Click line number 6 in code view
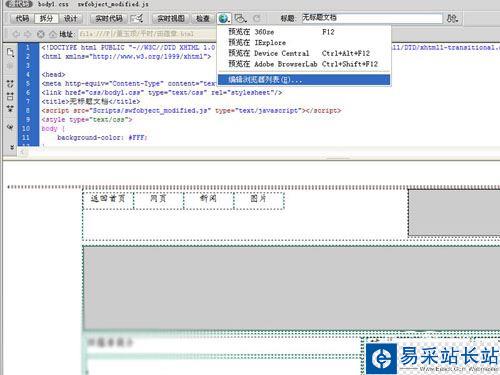500x375 pixels. pyautogui.click(x=28, y=92)
